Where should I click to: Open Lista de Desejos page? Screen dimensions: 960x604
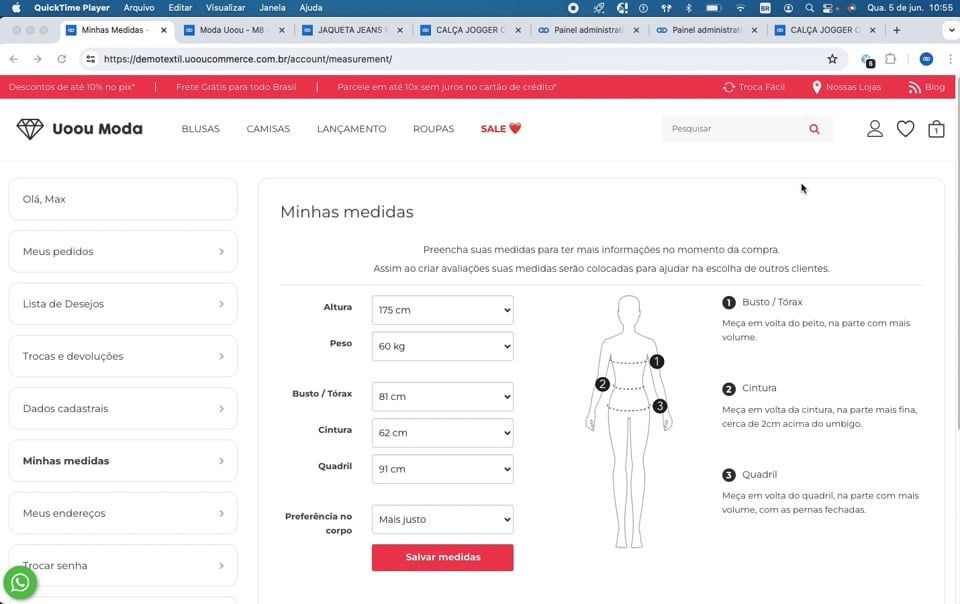[122, 303]
